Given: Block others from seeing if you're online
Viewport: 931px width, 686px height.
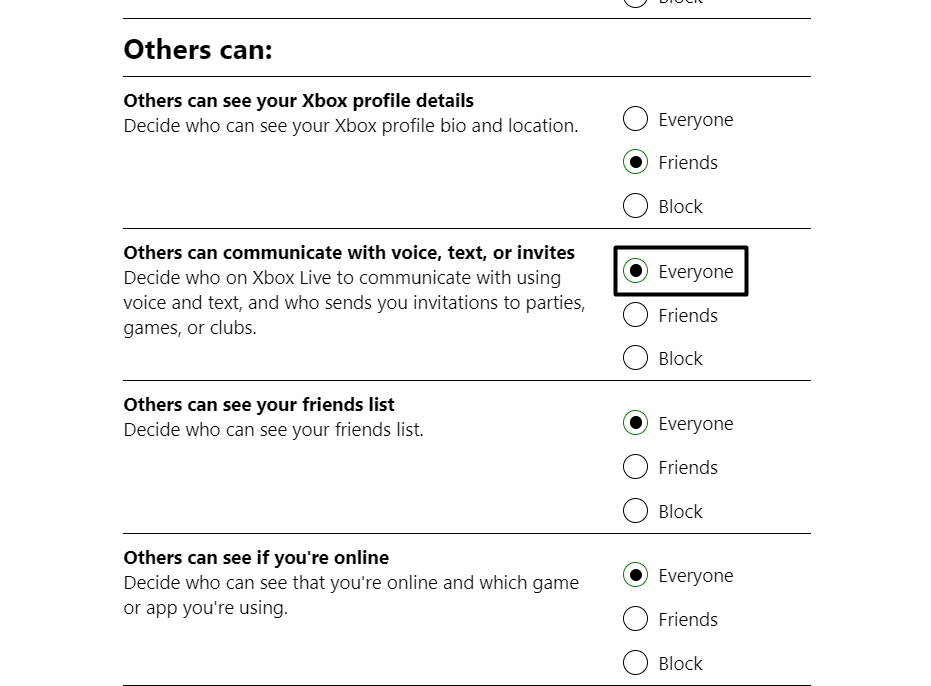Looking at the screenshot, I should (635, 664).
